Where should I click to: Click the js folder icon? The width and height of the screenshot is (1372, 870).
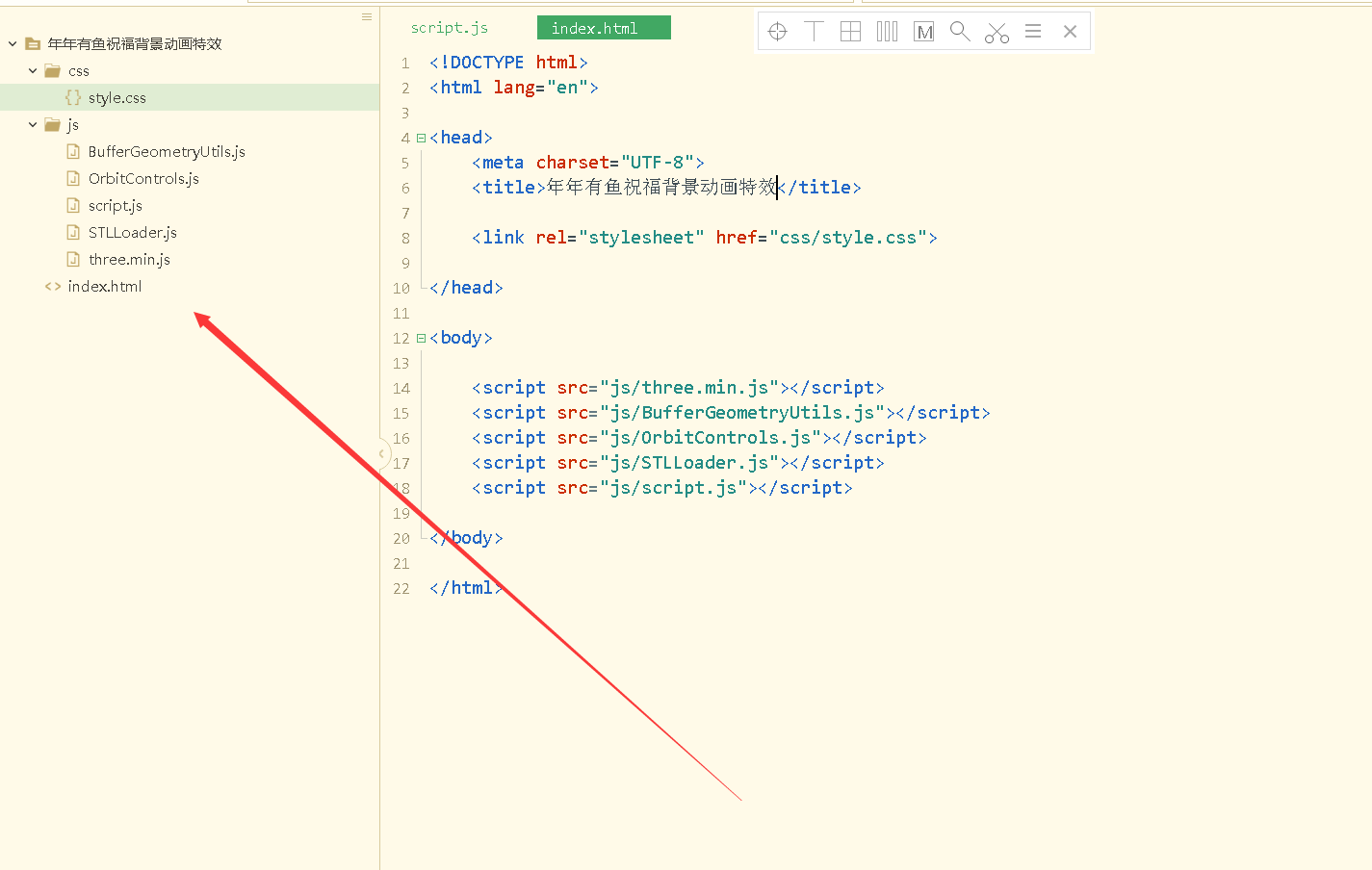point(53,125)
